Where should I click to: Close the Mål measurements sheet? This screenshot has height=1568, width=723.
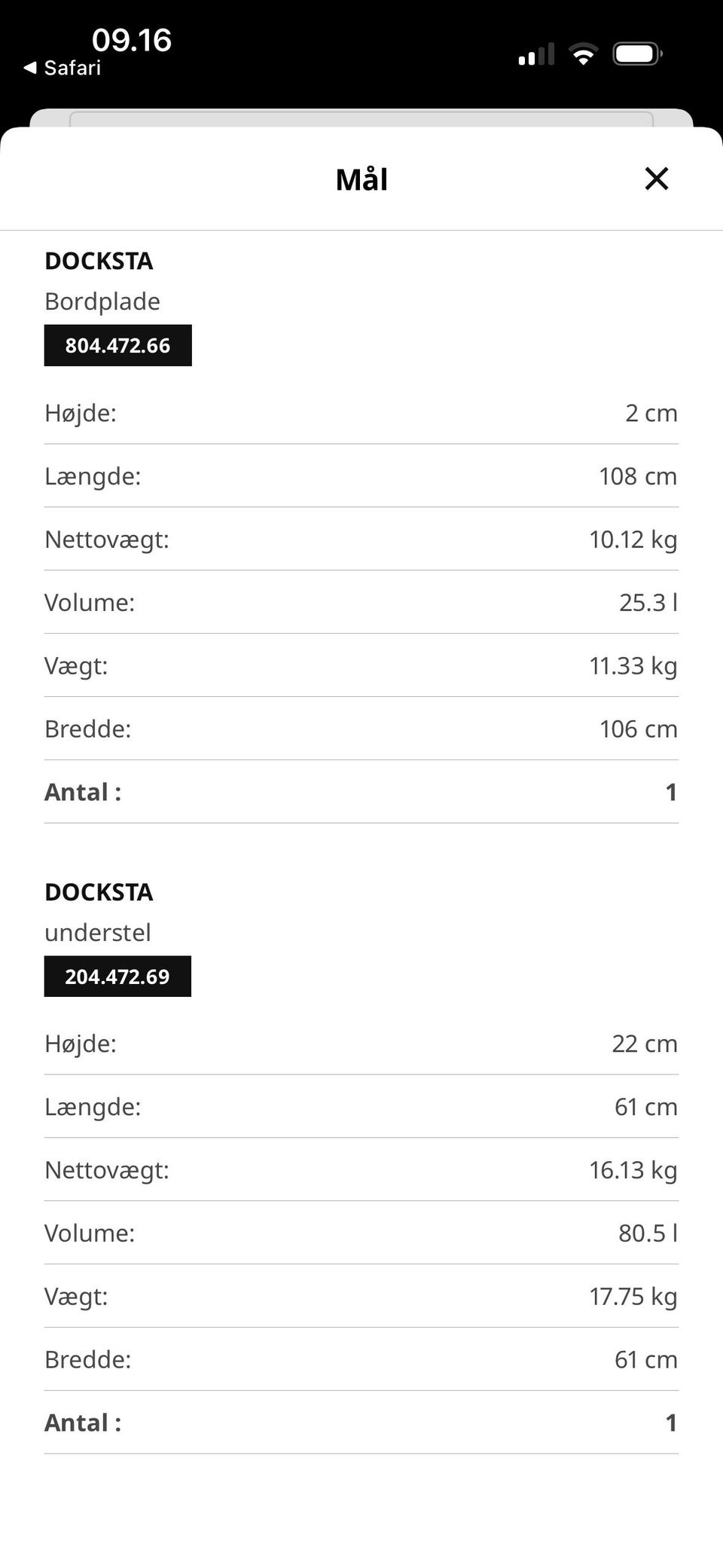(x=657, y=179)
